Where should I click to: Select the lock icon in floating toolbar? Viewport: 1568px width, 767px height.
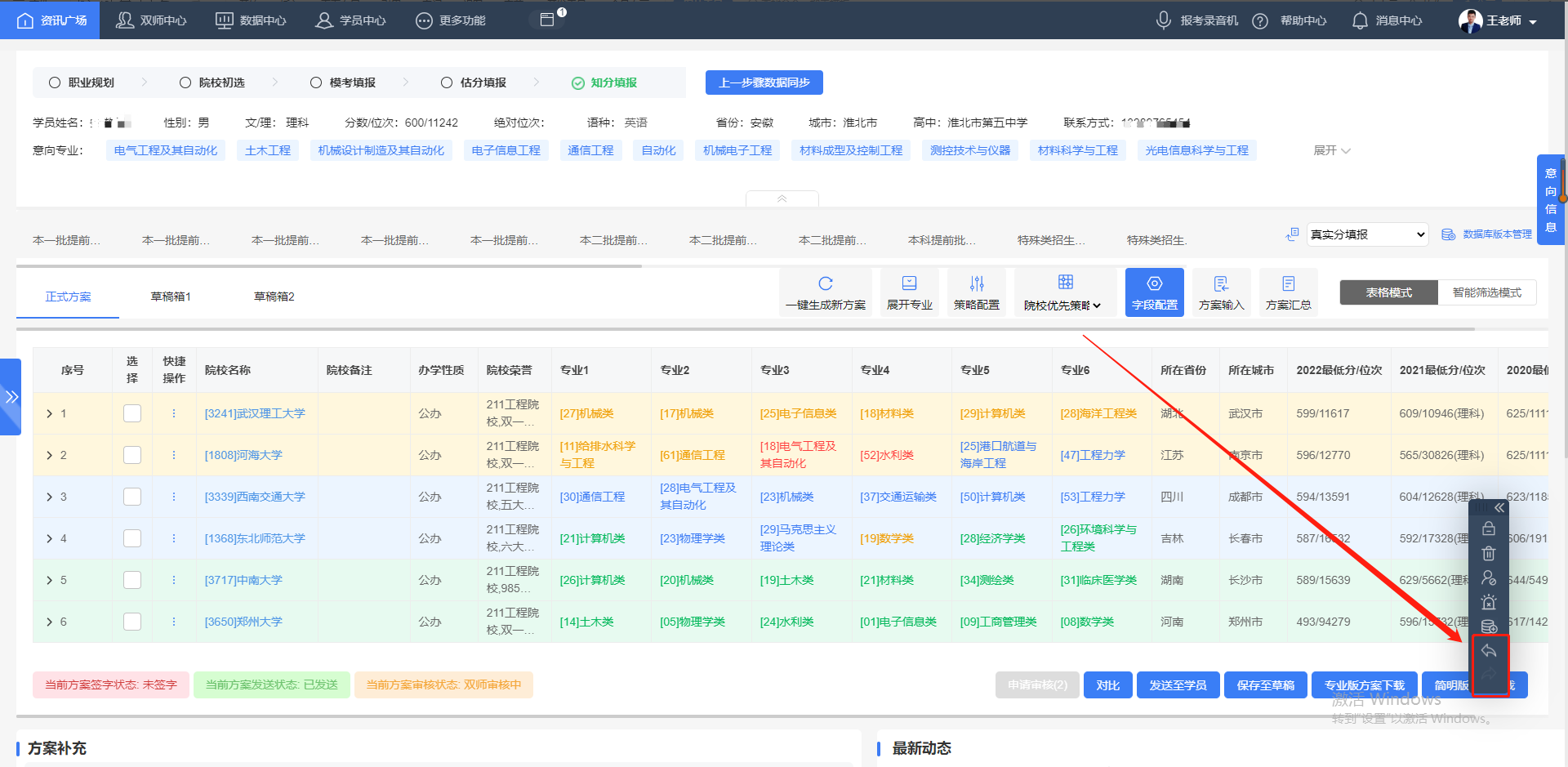(x=1489, y=528)
